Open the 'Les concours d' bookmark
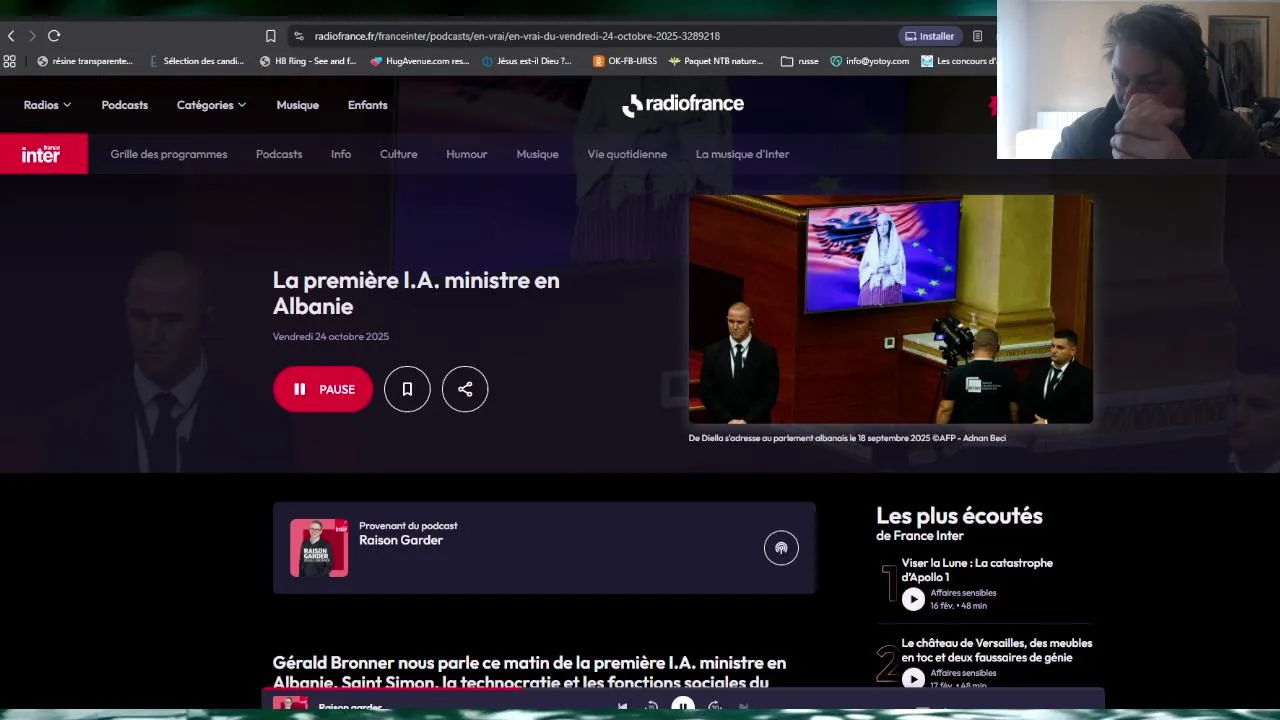 959,61
